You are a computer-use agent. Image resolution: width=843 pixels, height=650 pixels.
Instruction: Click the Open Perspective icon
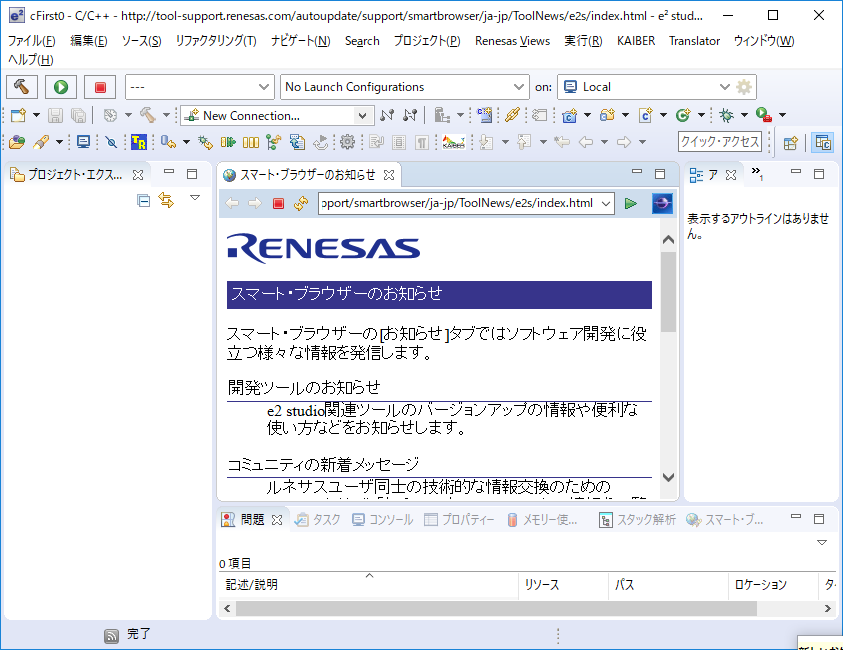pos(790,143)
